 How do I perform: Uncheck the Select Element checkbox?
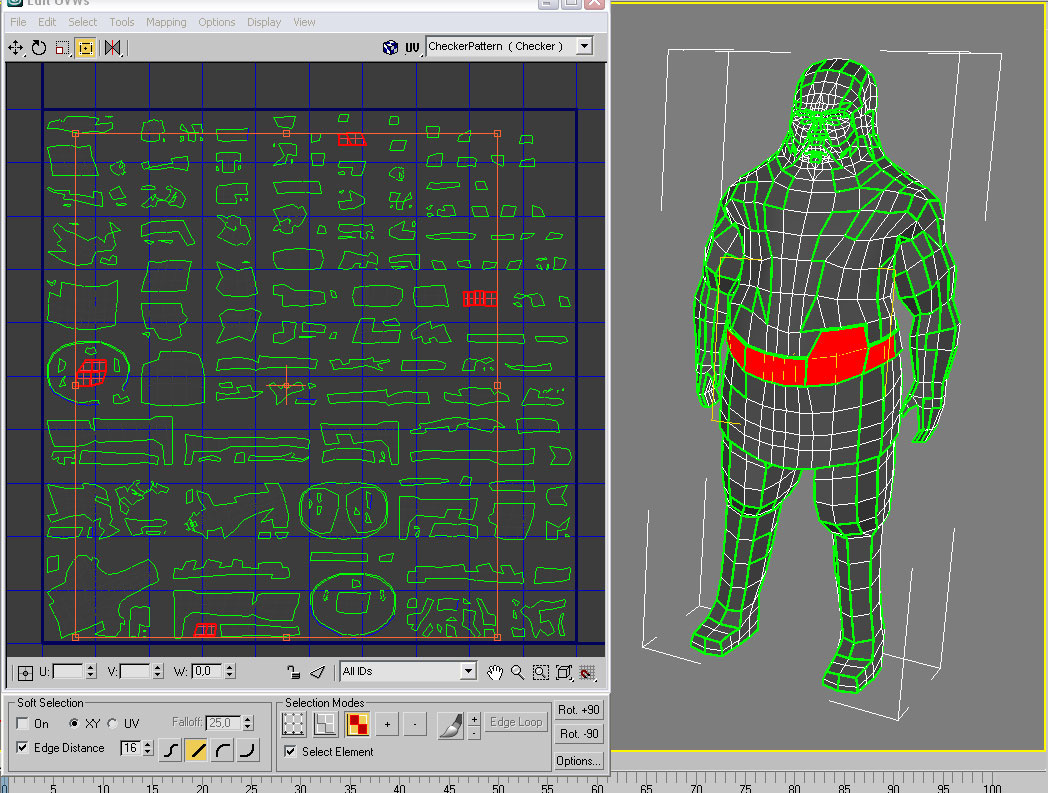290,752
